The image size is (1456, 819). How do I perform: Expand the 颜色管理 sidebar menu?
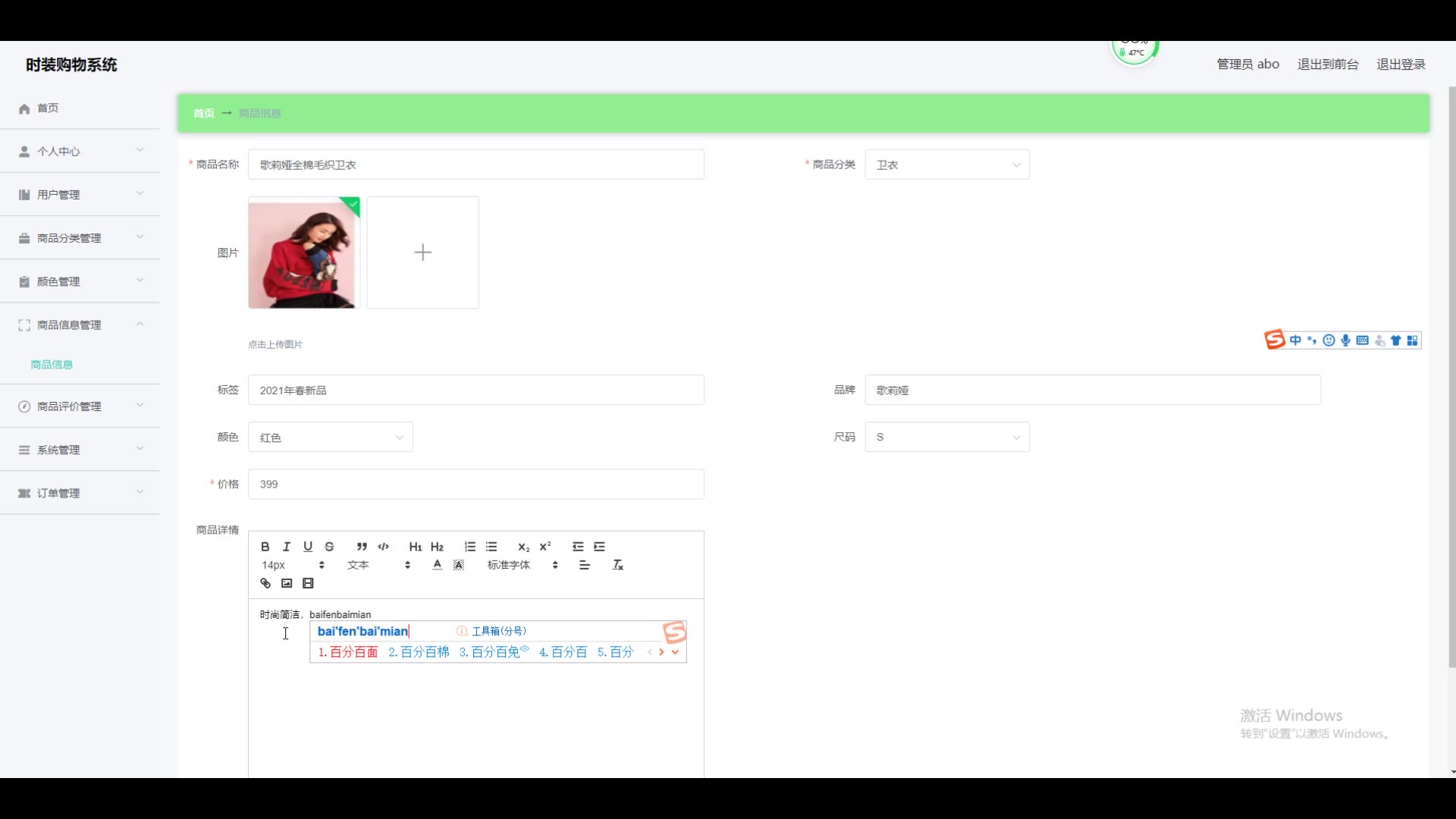(80, 281)
